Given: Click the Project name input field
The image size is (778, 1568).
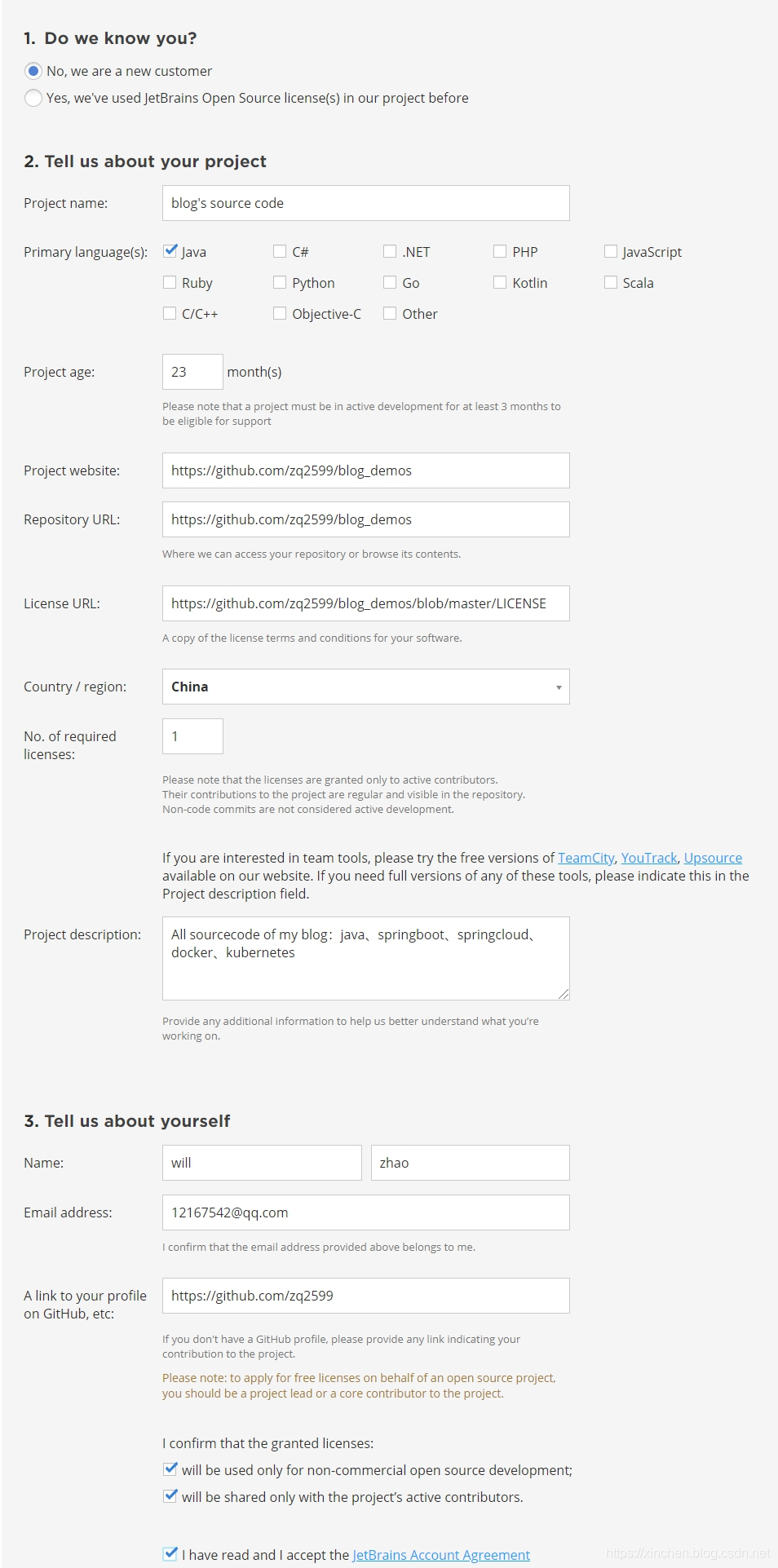Looking at the screenshot, I should [365, 203].
